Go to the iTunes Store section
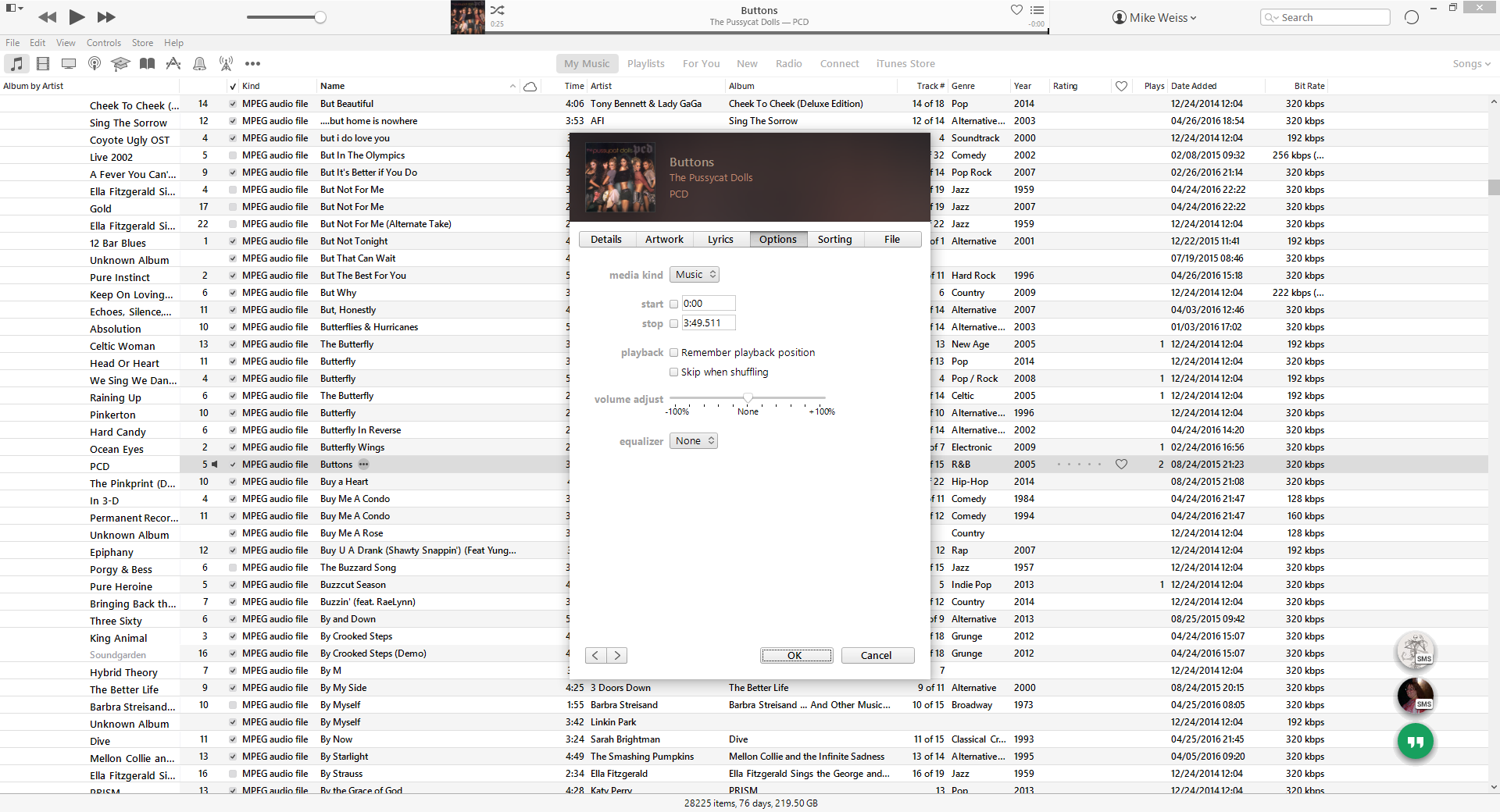The image size is (1500, 812). 905,64
